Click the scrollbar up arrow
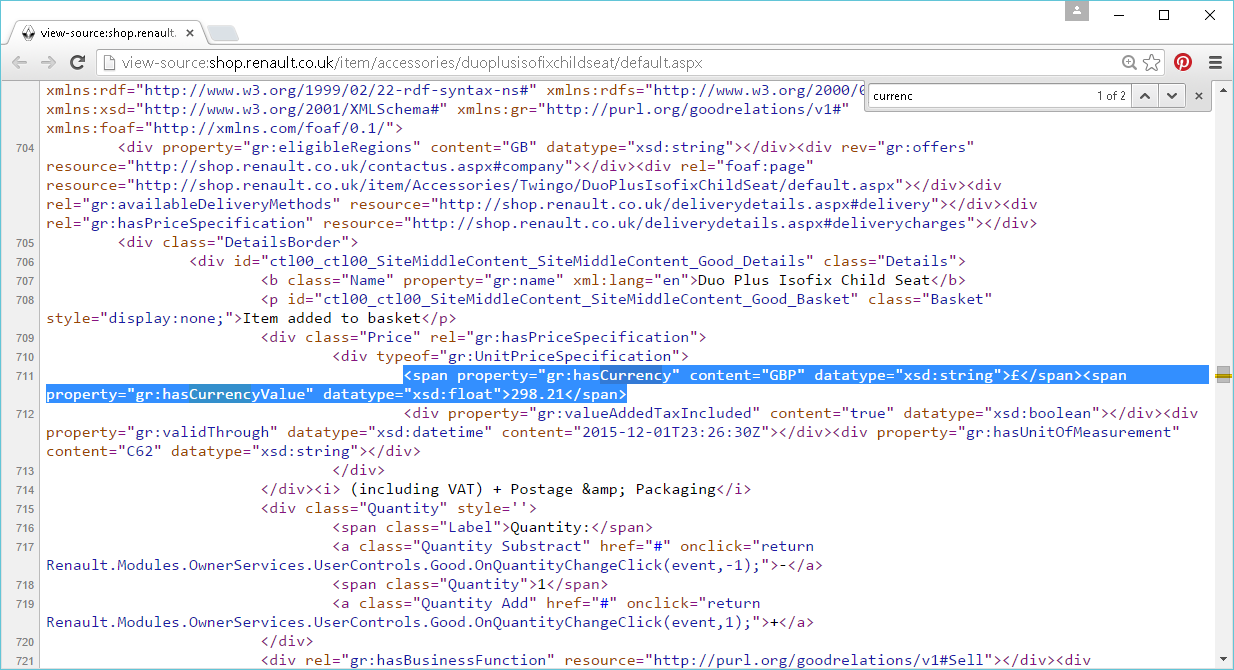Screen dimensions: 1234x670 click(x=1223, y=89)
